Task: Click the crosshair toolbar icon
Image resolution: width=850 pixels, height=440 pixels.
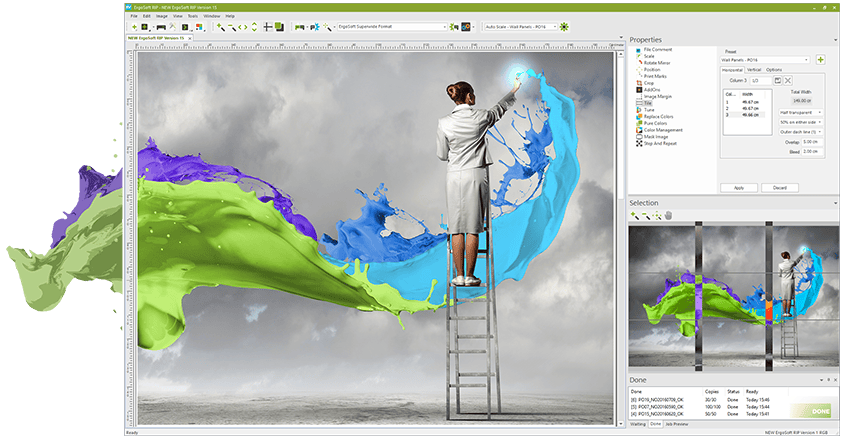Action: pyautogui.click(x=268, y=27)
